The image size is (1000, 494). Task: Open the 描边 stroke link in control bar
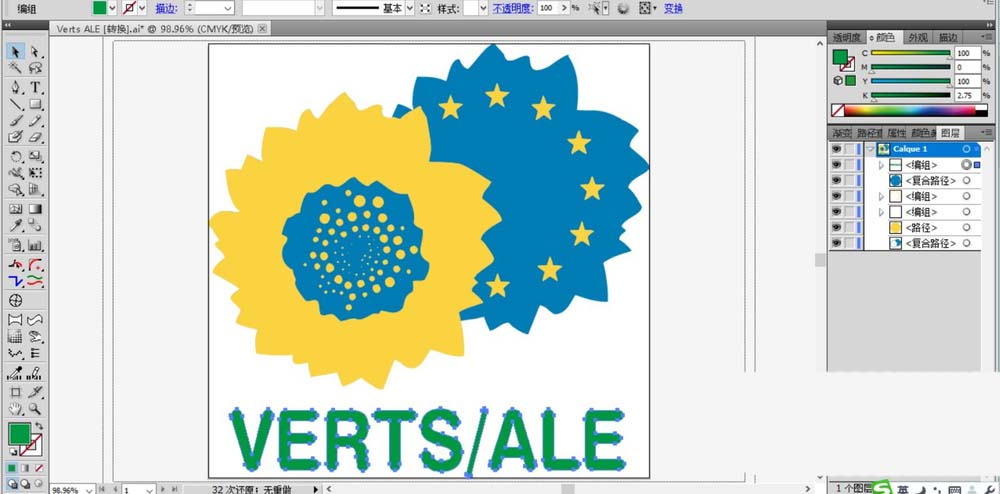[166, 8]
